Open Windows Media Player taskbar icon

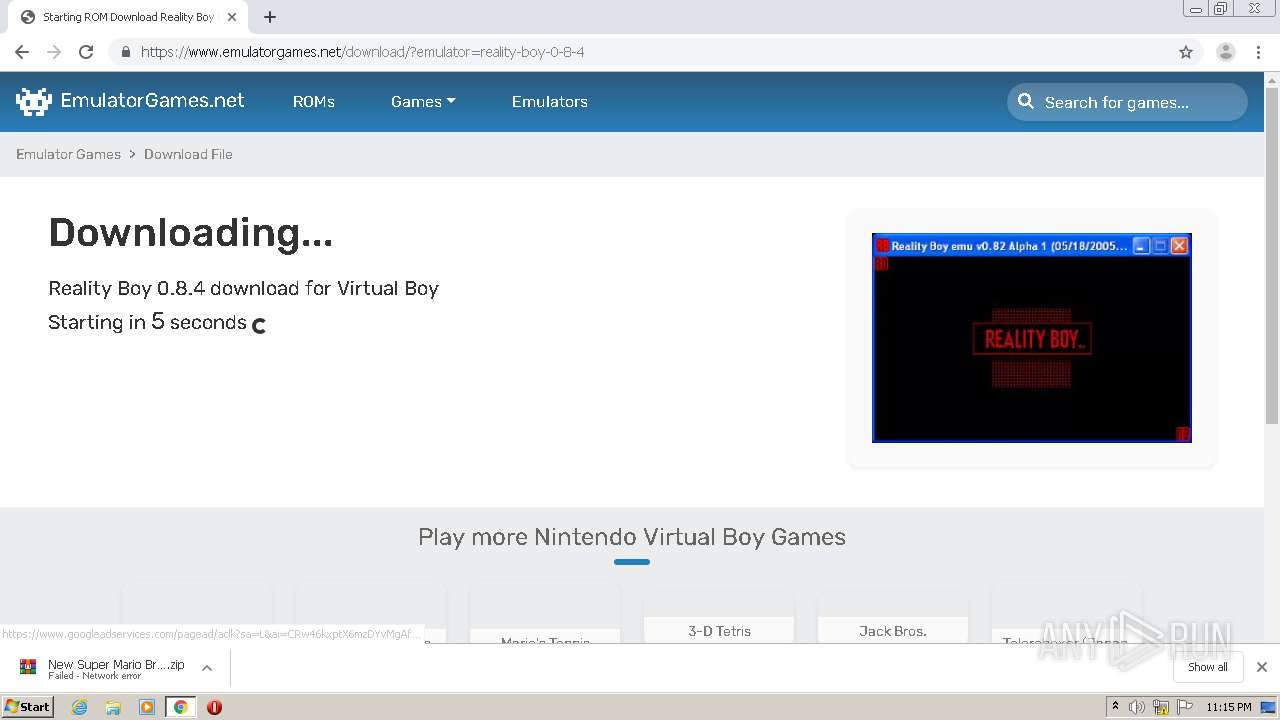147,707
